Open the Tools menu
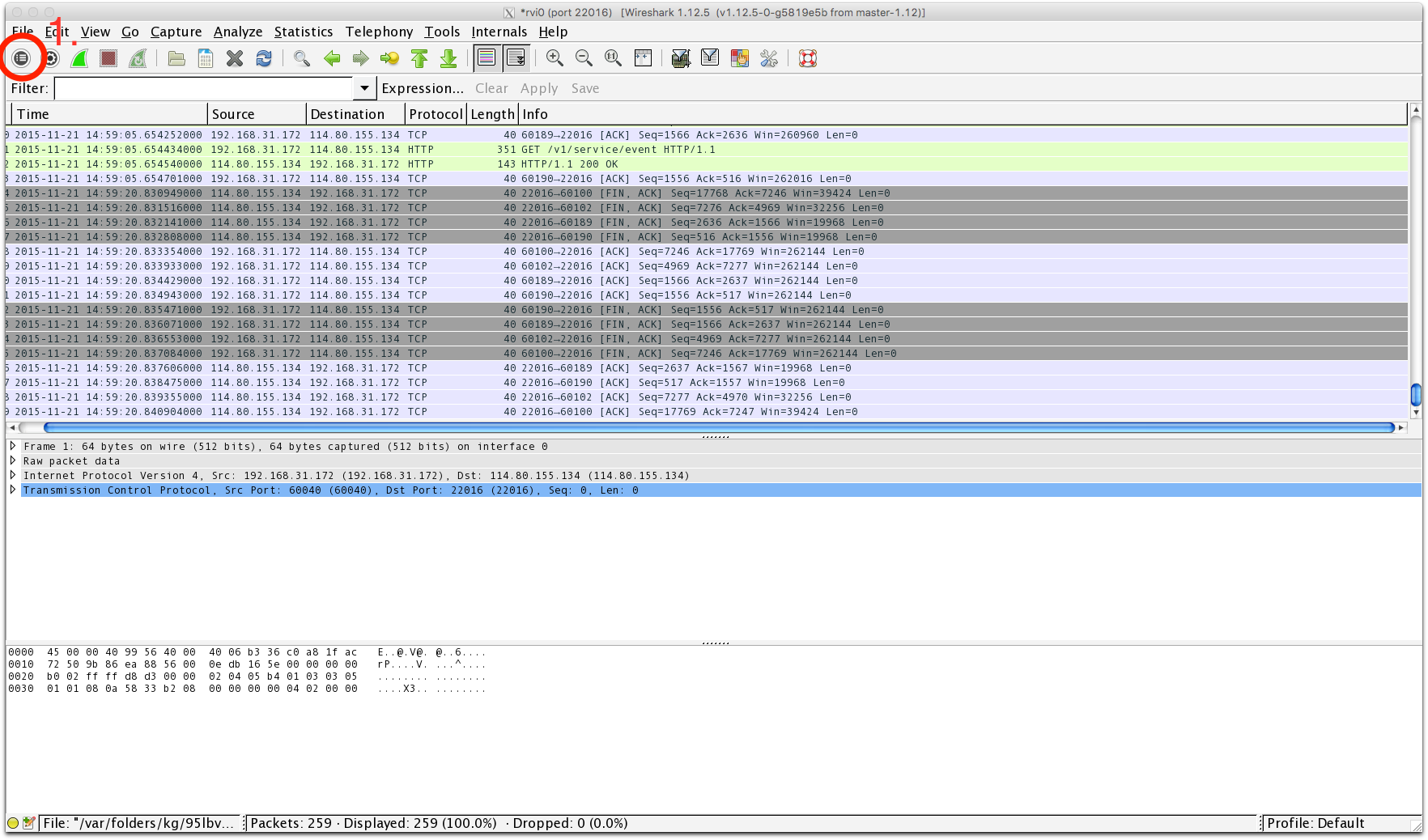The image size is (1428, 840). click(442, 32)
